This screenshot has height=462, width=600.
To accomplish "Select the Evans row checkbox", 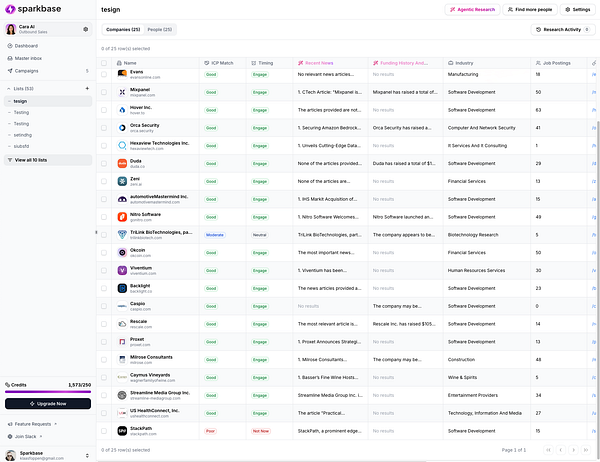I will 104,74.
